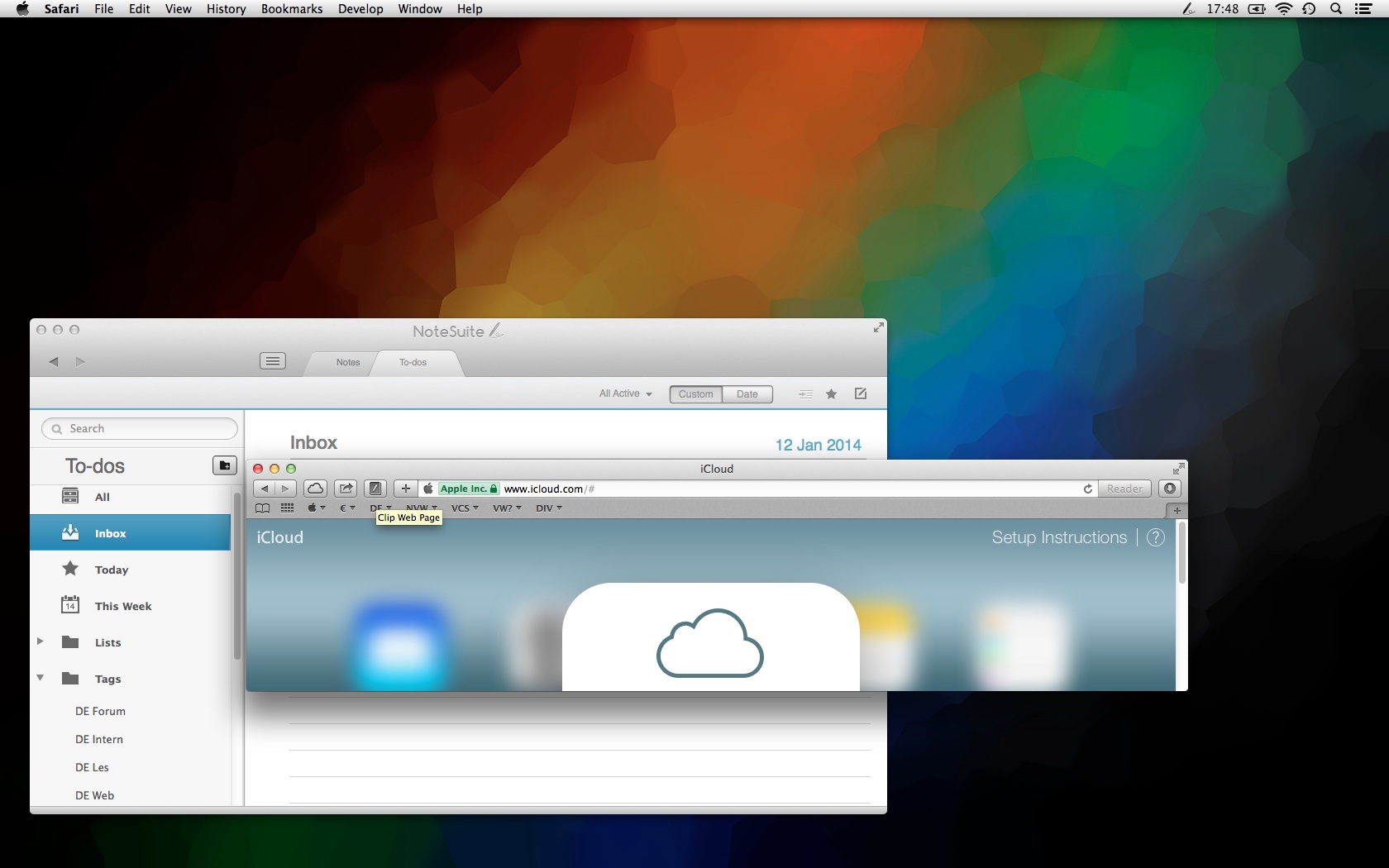Toggle the NoteSuite sidebar list button
This screenshot has height=868, width=1389.
[273, 361]
